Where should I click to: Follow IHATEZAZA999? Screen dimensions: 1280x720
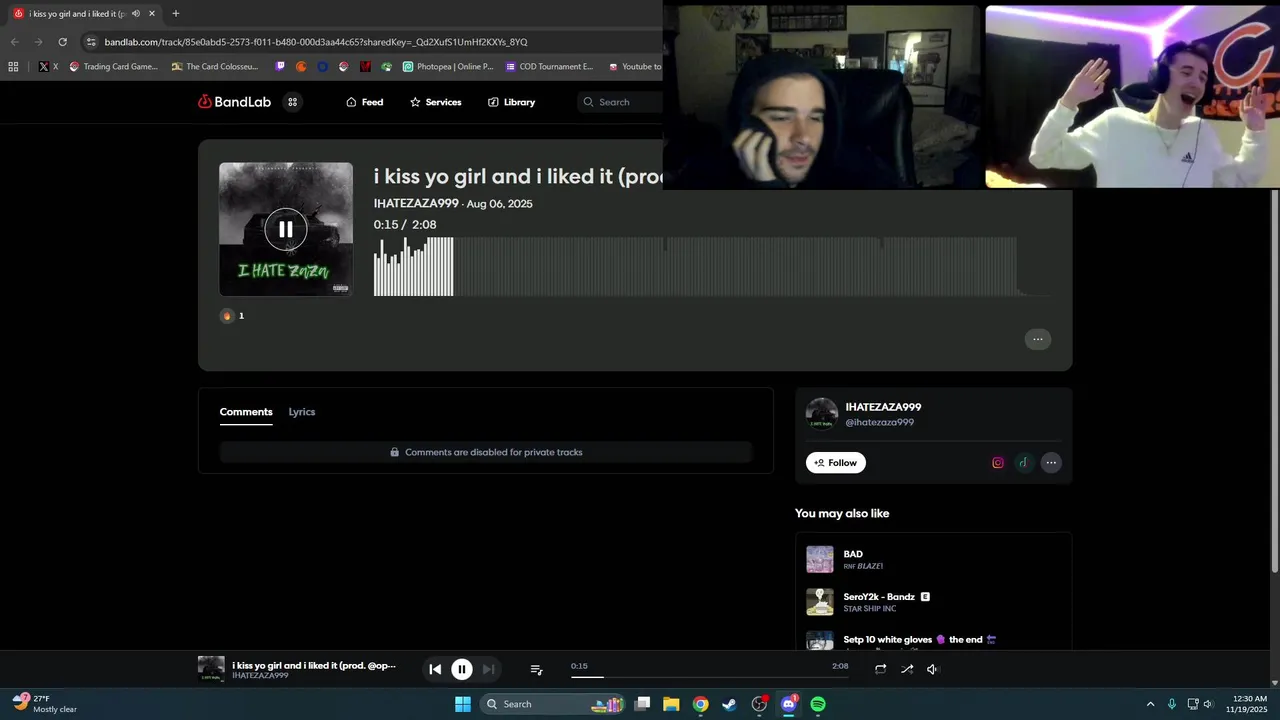(x=836, y=463)
